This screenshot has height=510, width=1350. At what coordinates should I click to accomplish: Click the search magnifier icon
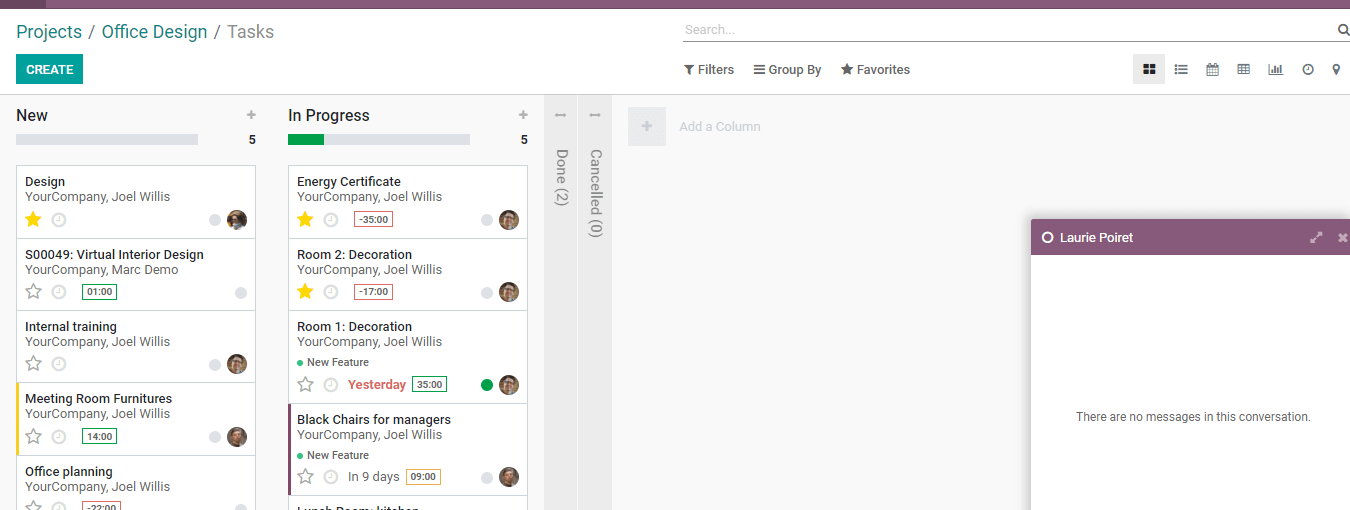(1343, 30)
